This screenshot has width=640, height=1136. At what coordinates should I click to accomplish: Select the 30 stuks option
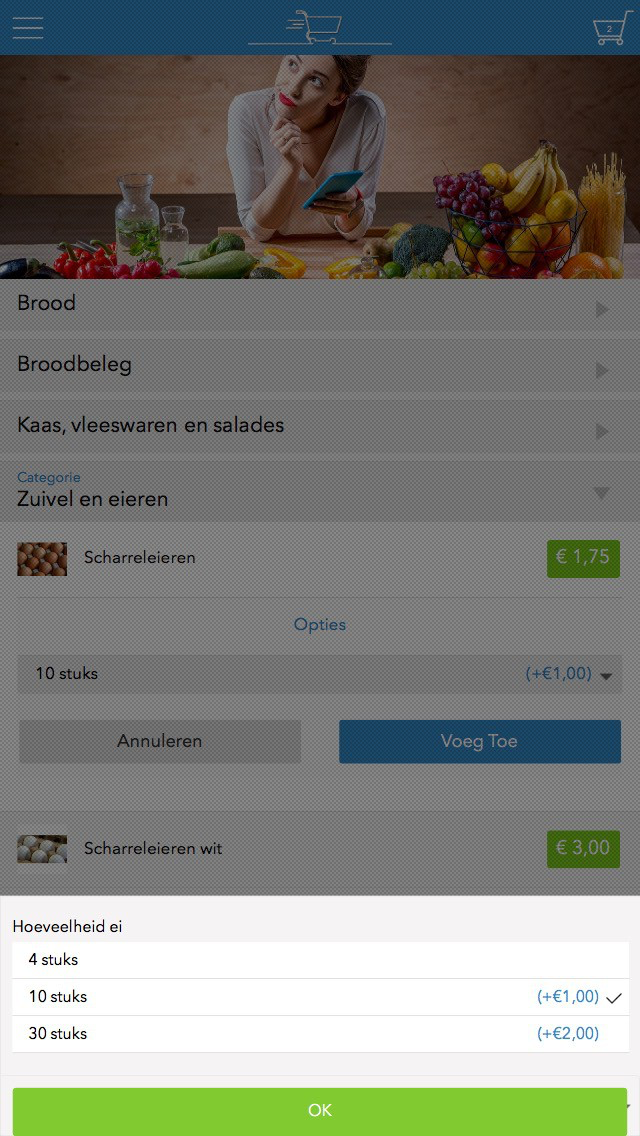(320, 1034)
